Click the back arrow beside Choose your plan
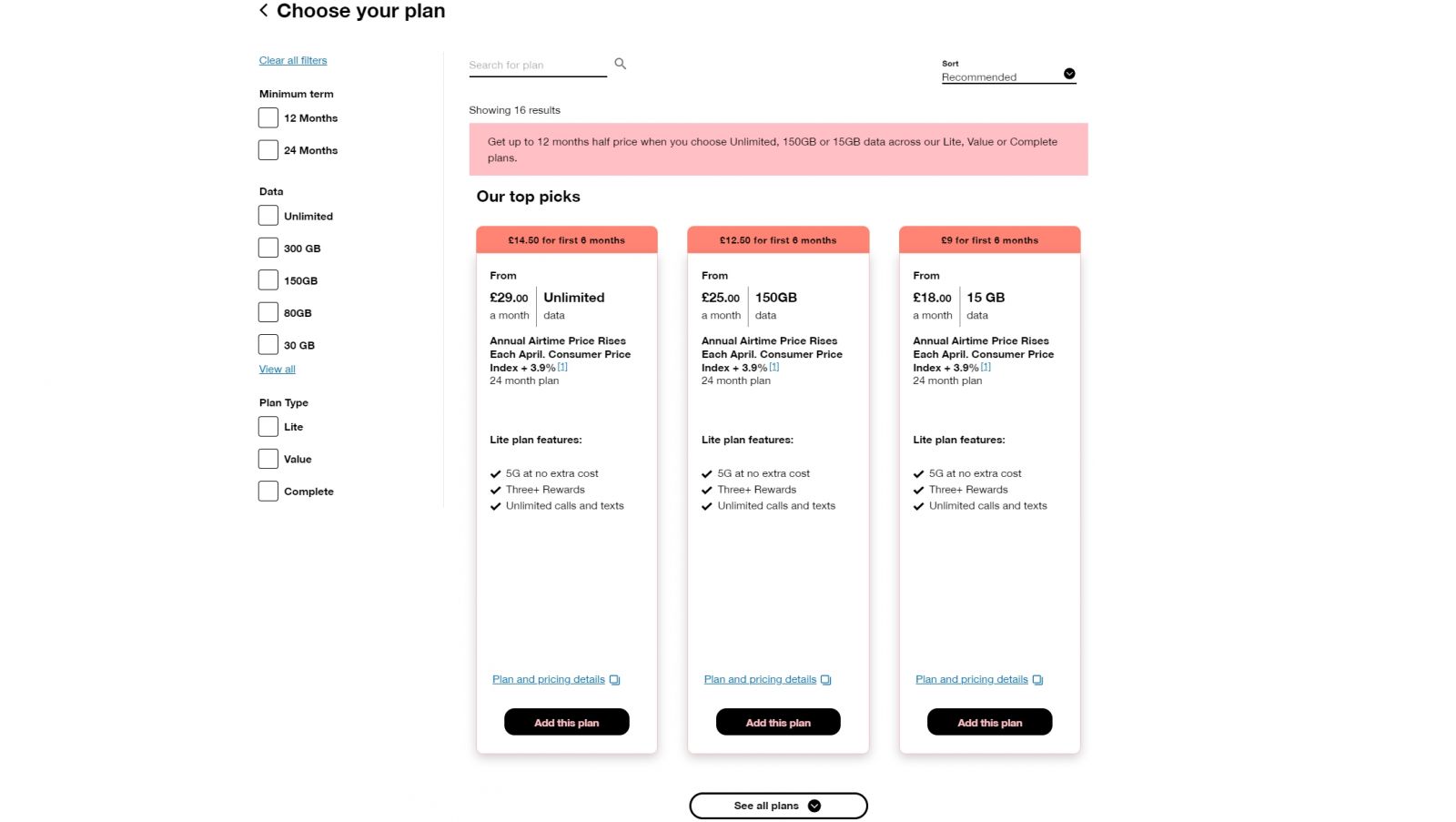 click(262, 10)
